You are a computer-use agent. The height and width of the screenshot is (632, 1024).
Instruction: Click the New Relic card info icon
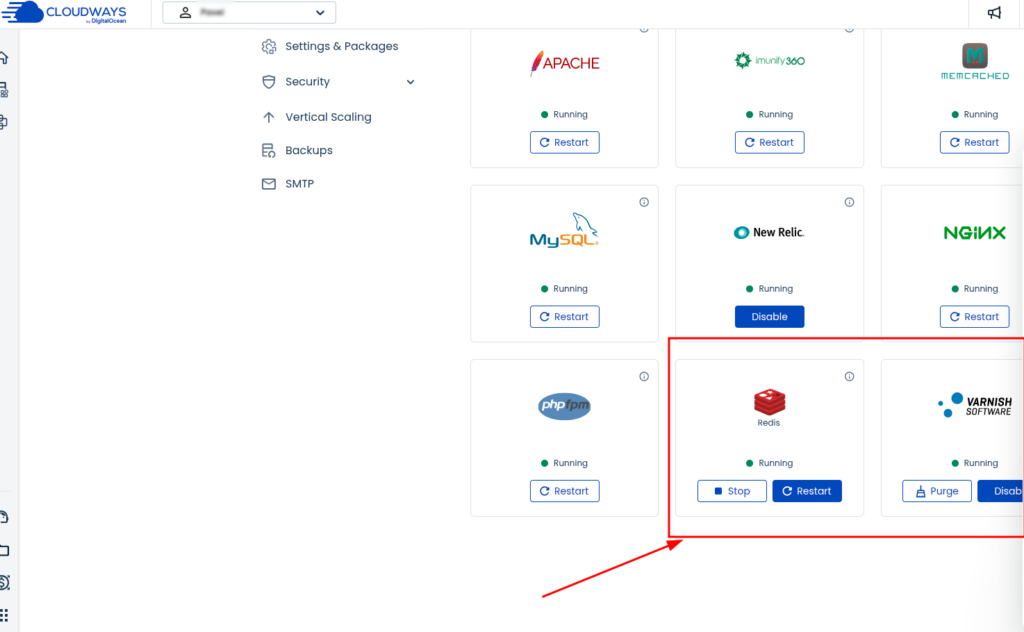(849, 202)
